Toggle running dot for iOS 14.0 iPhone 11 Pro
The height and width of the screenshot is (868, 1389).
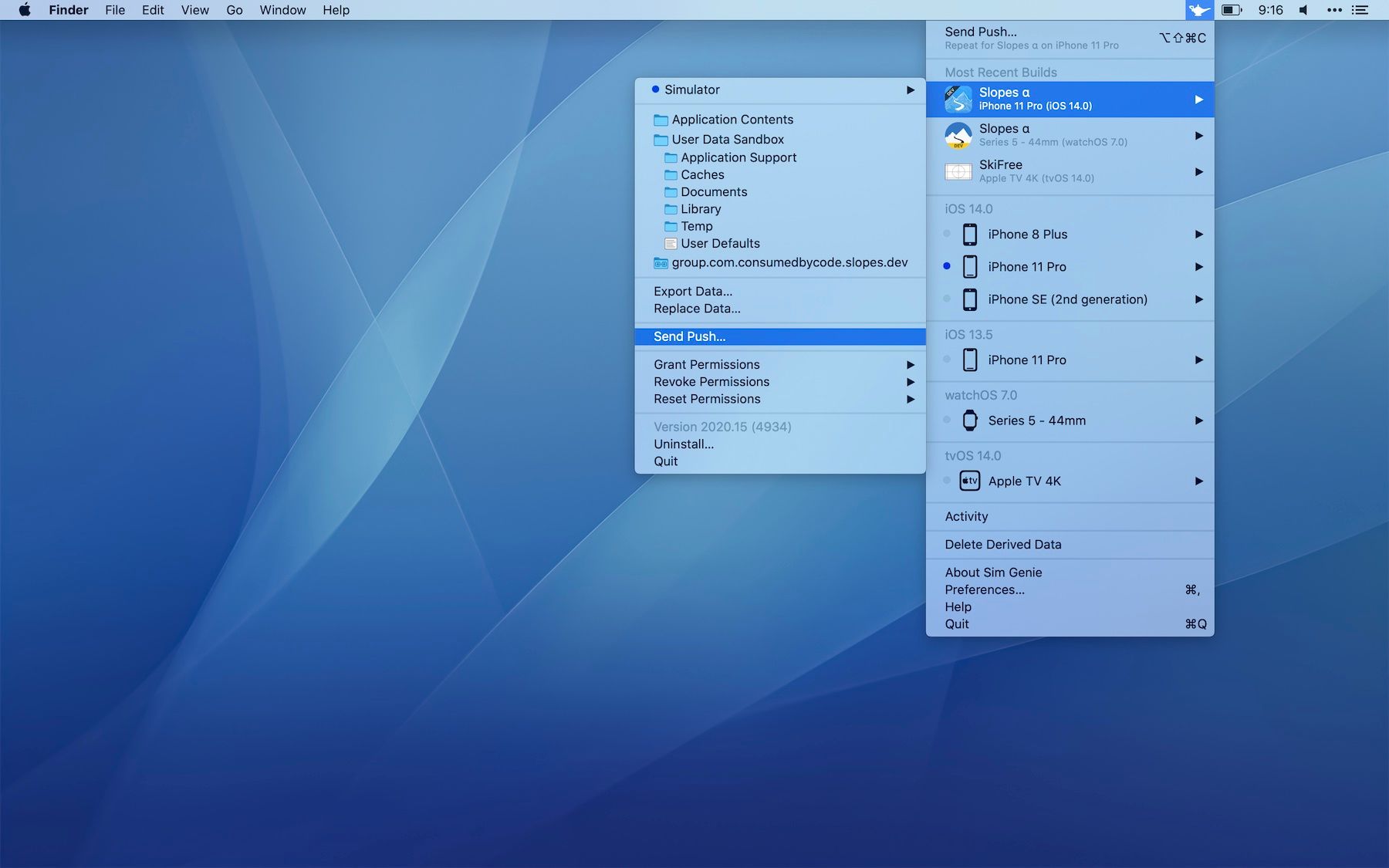pos(947,266)
